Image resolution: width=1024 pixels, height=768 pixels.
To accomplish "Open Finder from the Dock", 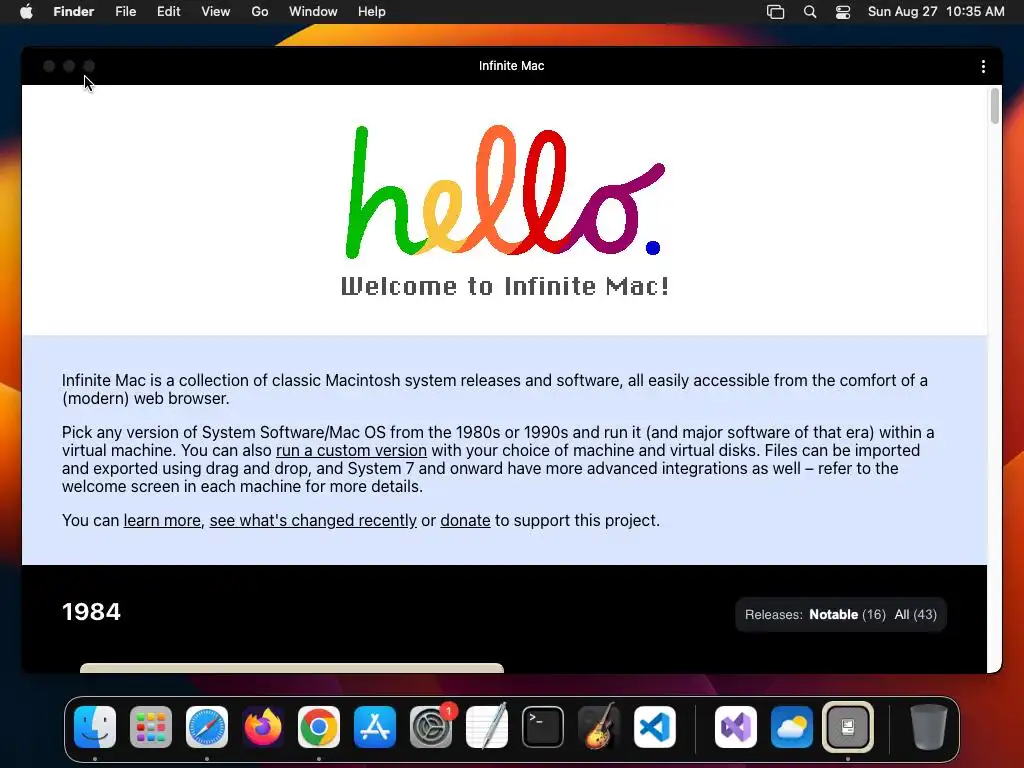I will click(95, 727).
